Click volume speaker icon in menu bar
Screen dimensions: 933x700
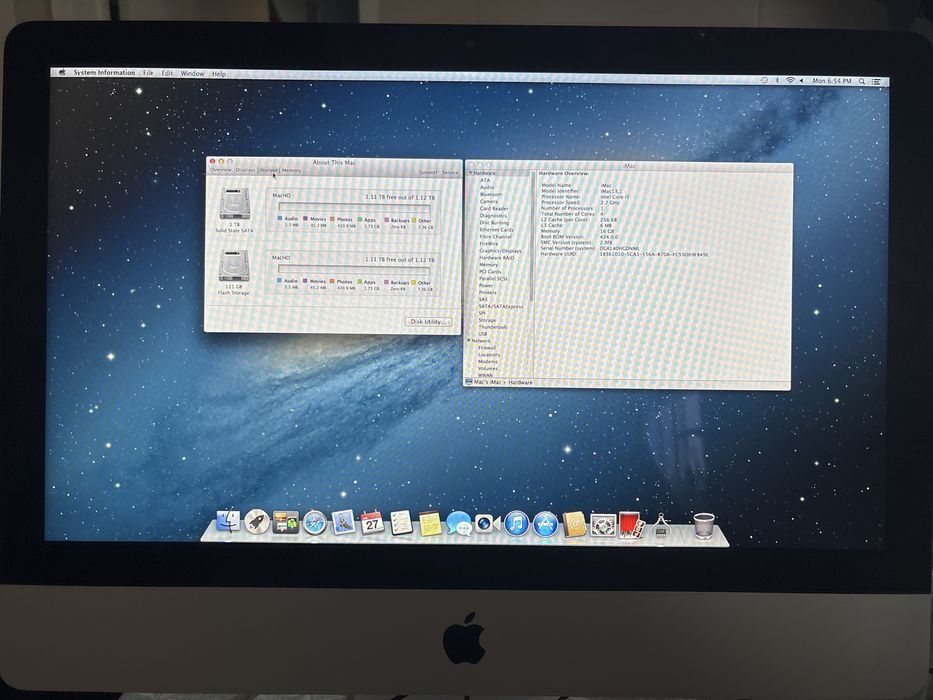tap(801, 80)
